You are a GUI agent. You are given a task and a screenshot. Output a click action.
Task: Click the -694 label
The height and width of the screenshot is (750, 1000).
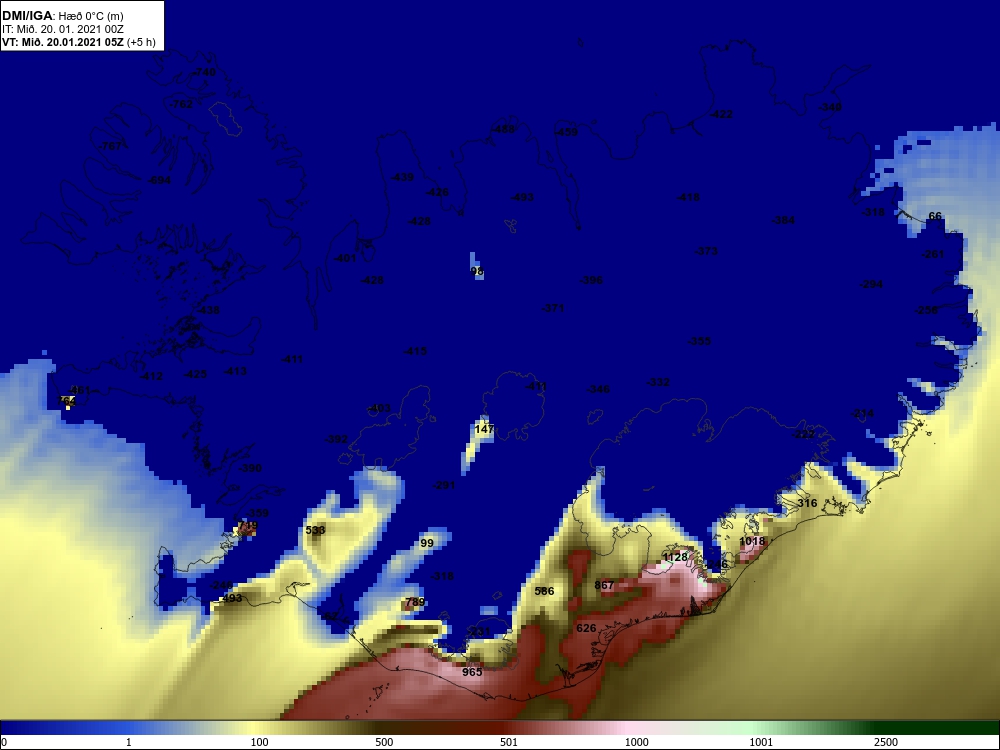[159, 180]
